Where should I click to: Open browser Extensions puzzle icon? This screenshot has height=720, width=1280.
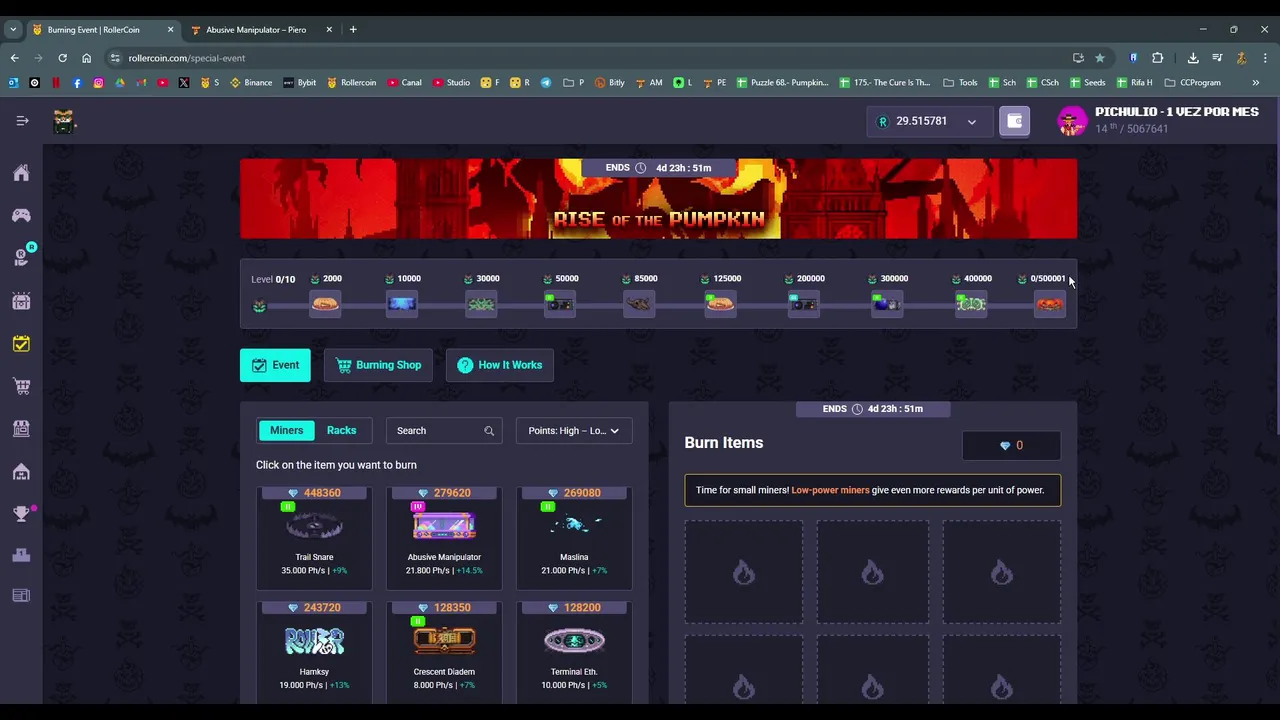tap(1158, 58)
